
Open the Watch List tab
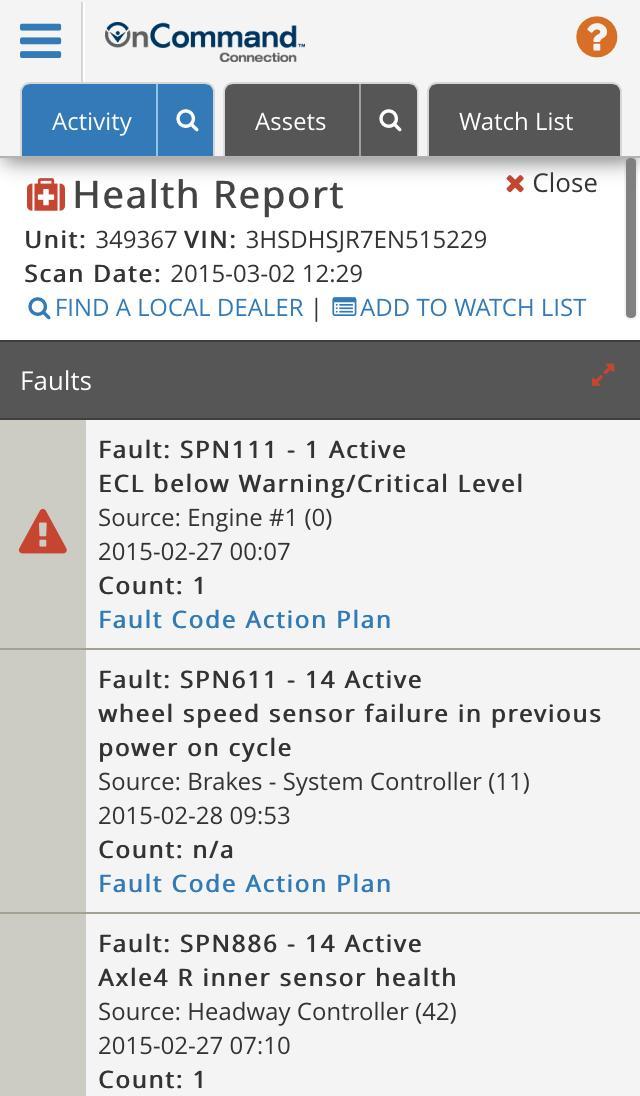pos(514,121)
